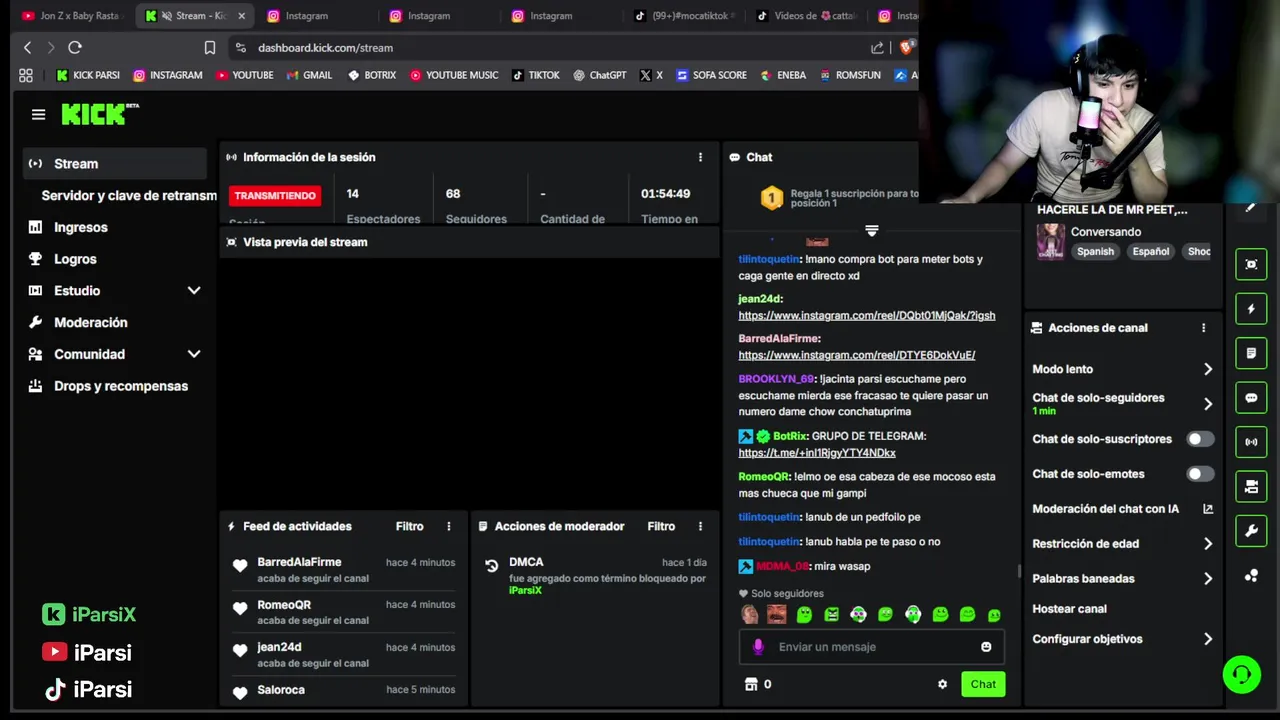Open the BOTRIX bookmark
This screenshot has height=720, width=1280.
372,75
